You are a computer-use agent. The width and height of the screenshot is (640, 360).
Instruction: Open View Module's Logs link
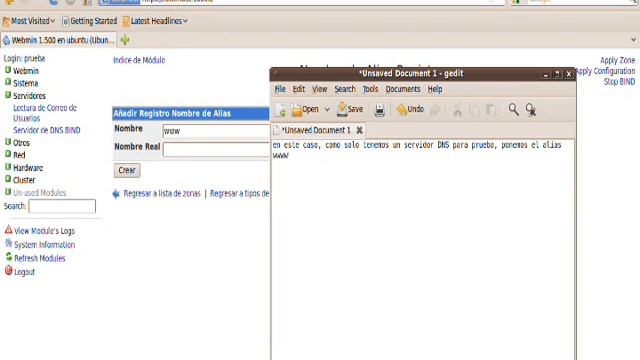point(44,231)
